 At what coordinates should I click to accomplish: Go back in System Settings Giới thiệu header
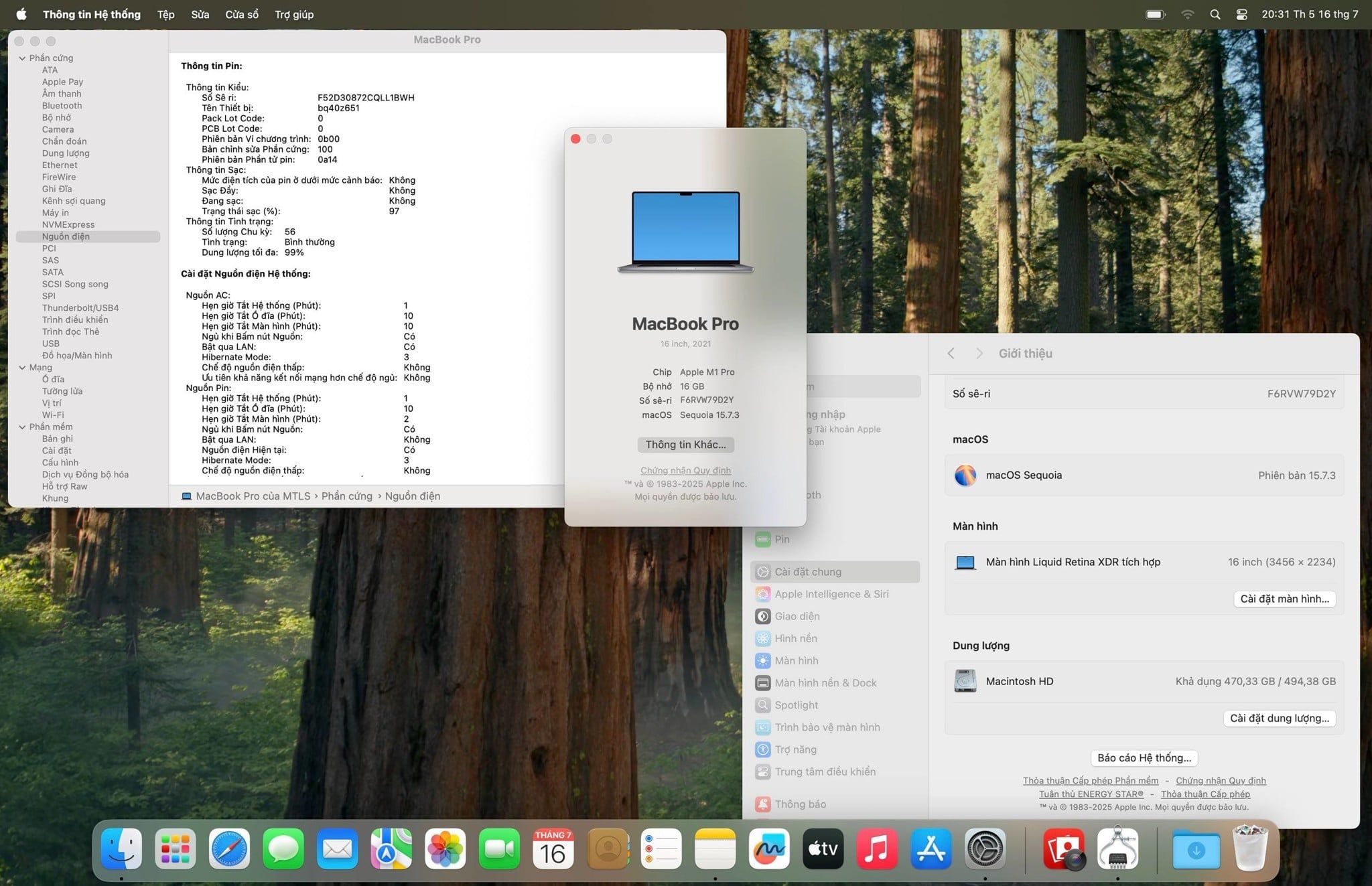[951, 353]
